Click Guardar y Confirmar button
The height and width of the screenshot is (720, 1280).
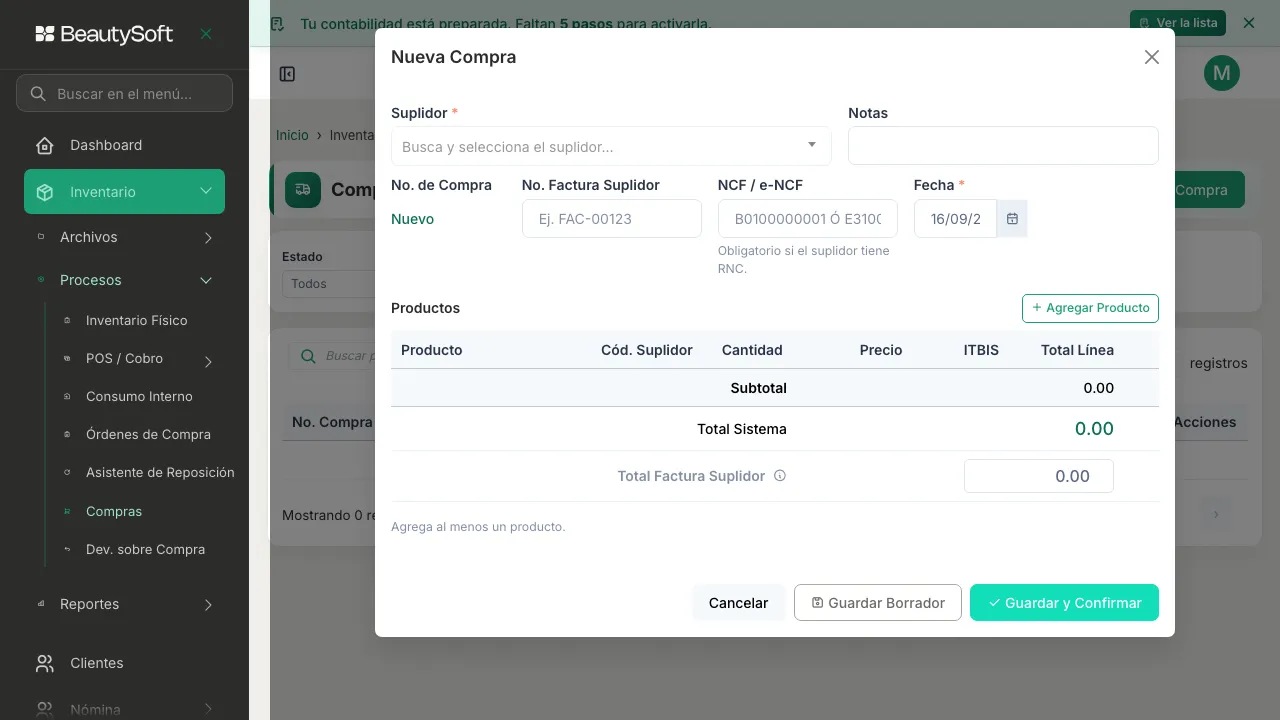(1064, 603)
